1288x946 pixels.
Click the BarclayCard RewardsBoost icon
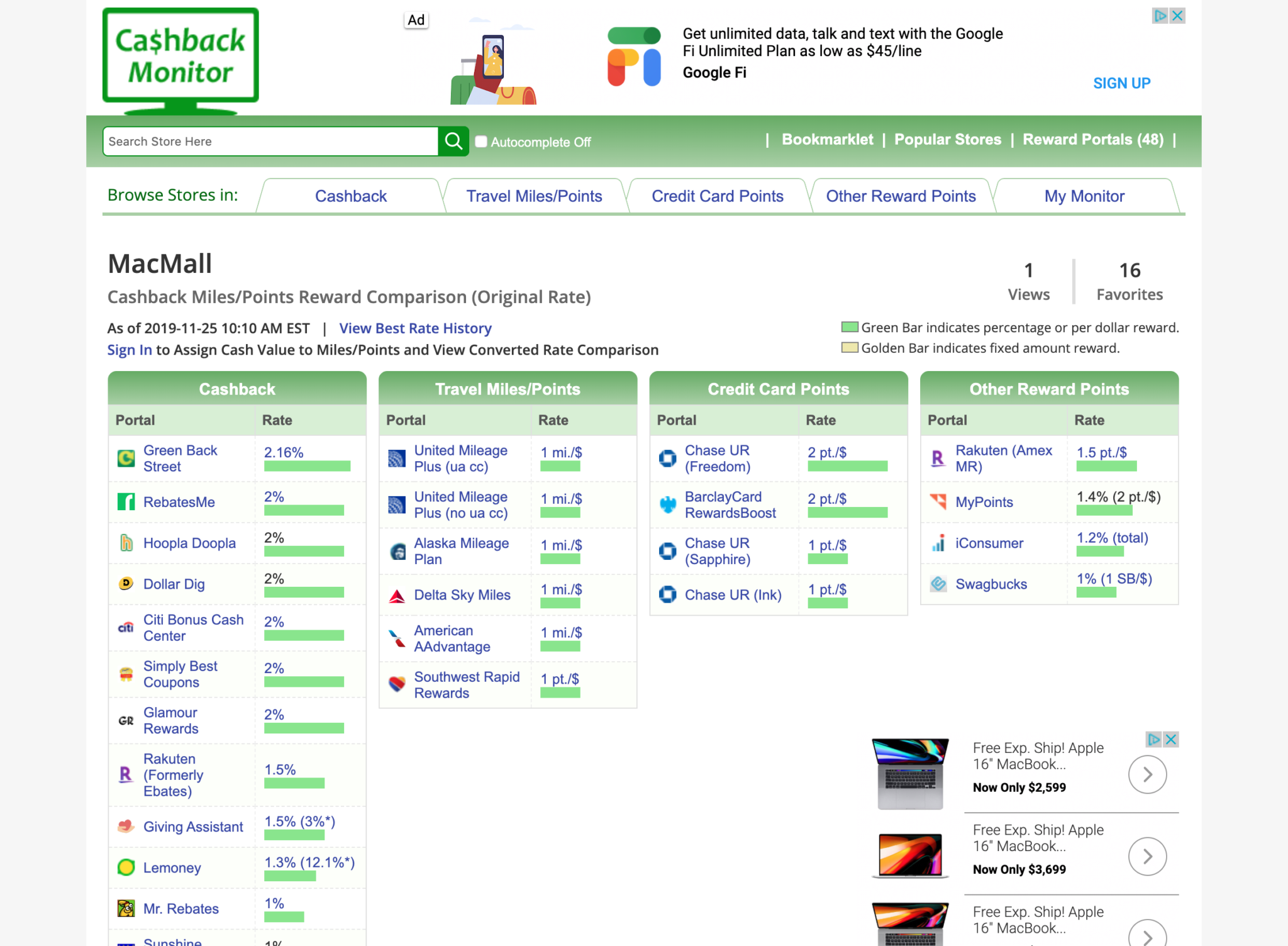[x=667, y=504]
